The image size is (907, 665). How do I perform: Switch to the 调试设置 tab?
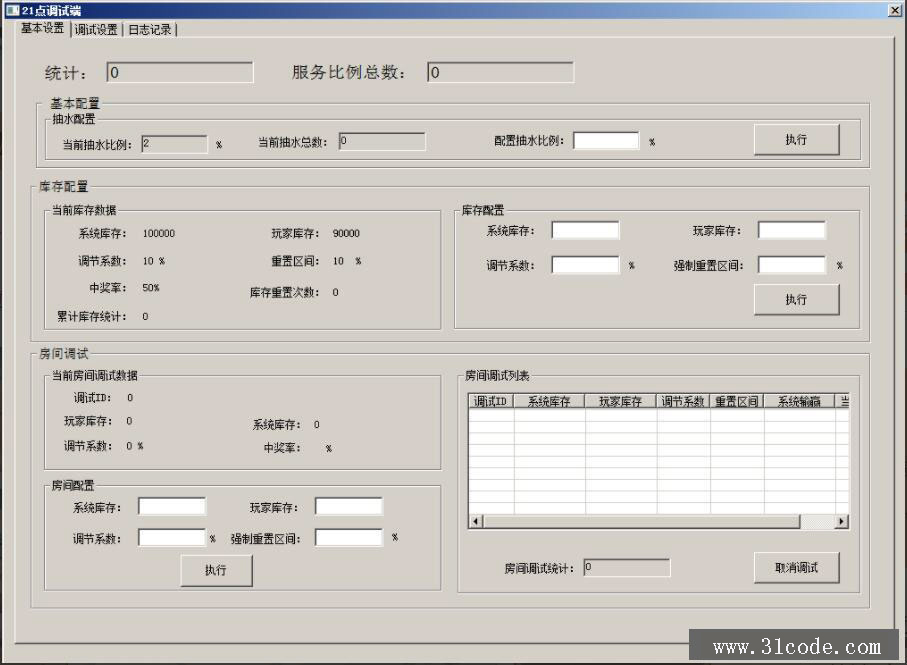[96, 29]
